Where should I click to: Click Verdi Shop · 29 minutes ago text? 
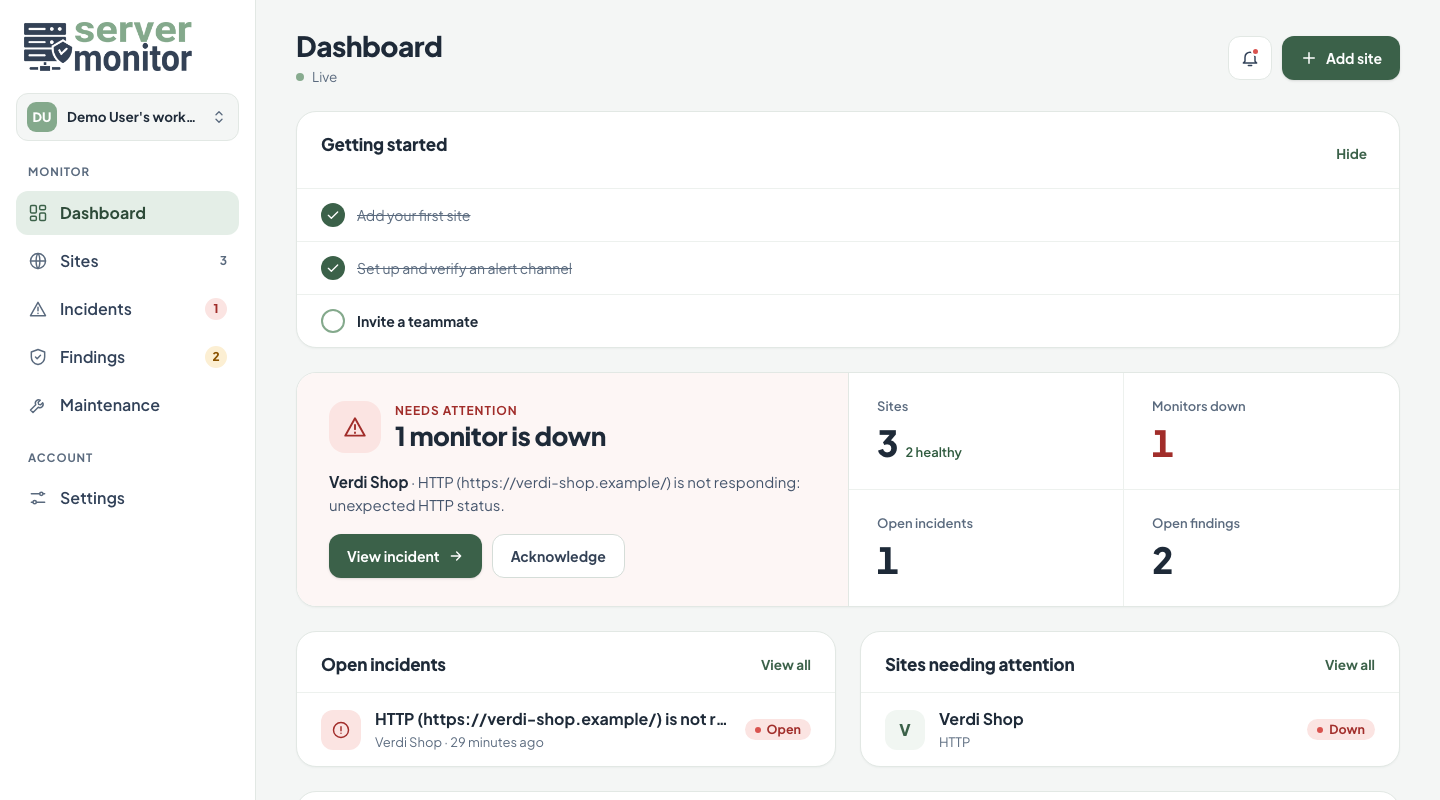(459, 743)
